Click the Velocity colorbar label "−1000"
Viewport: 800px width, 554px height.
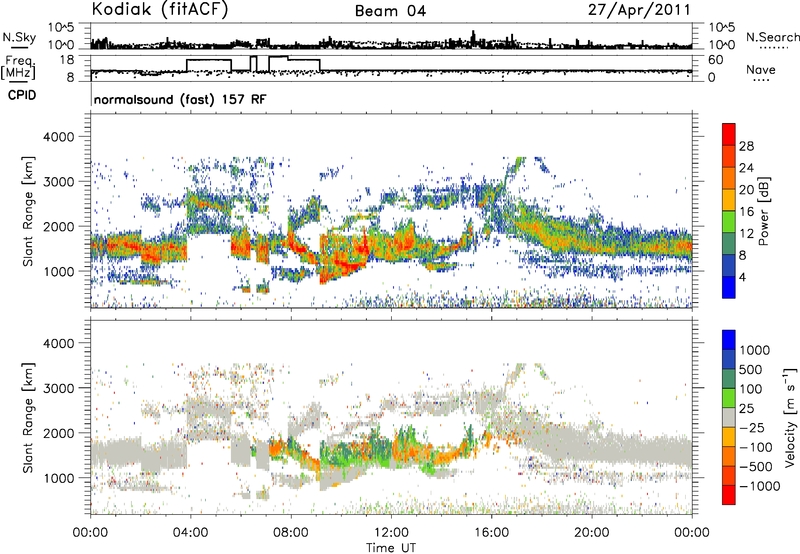tap(759, 486)
